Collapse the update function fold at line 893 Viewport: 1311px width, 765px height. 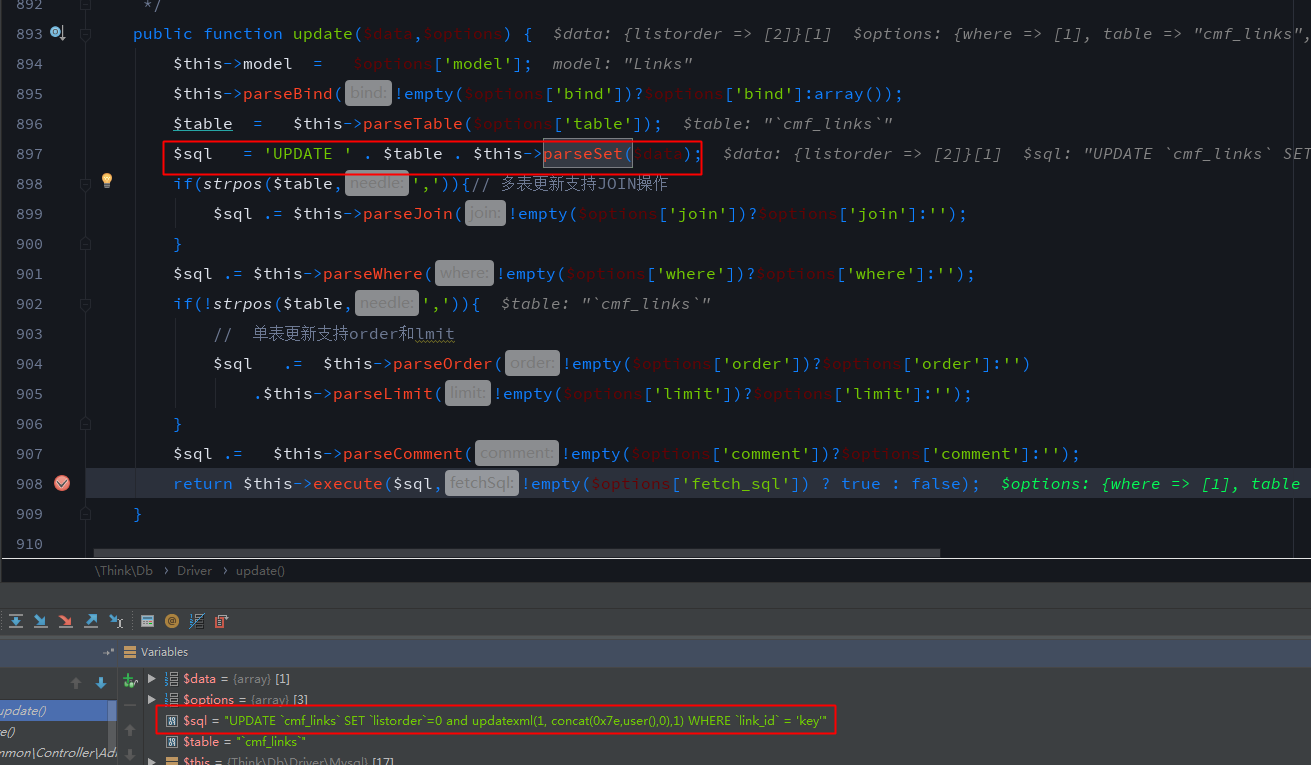tap(86, 33)
